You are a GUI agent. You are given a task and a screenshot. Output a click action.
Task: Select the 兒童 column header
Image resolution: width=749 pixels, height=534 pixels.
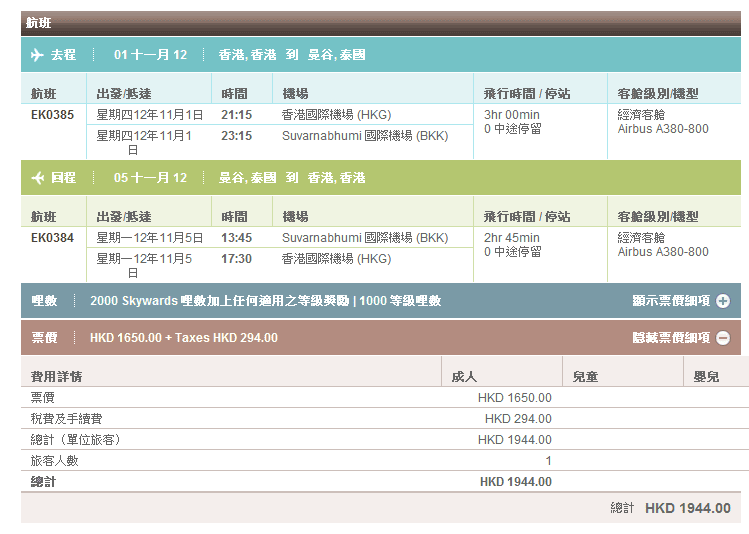click(585, 377)
